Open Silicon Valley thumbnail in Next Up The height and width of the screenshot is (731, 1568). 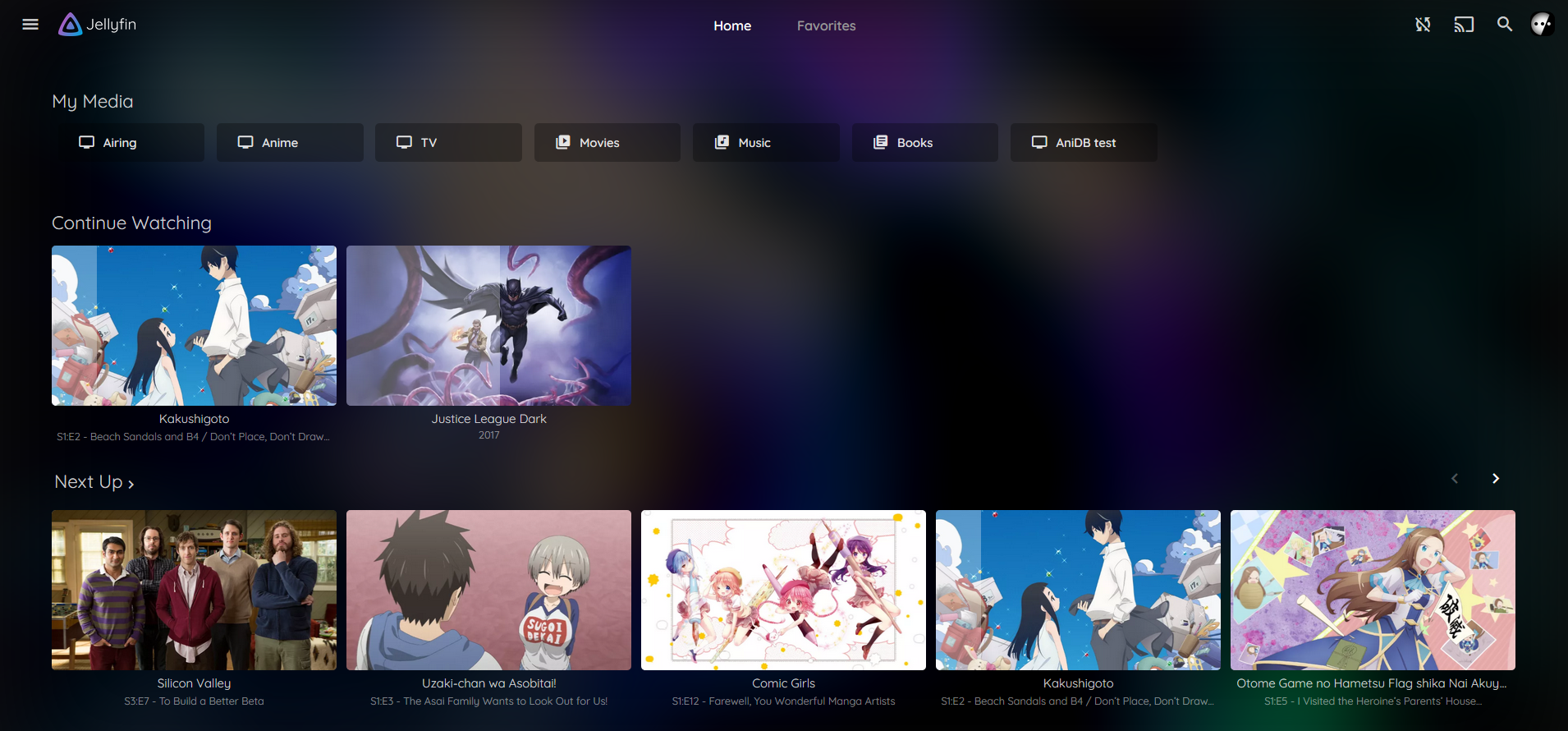(194, 590)
